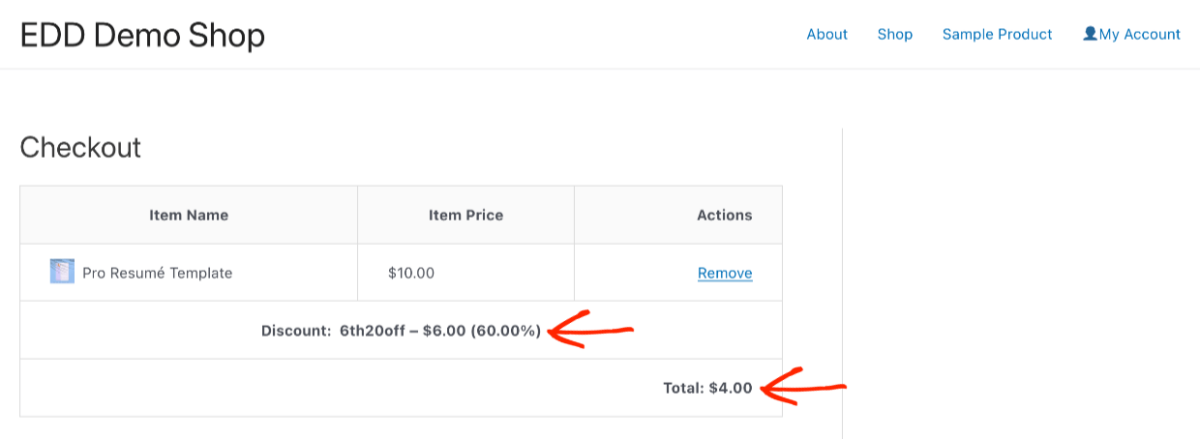This screenshot has height=439, width=1200.
Task: Click the Item Name column header
Action: pyautogui.click(x=189, y=215)
